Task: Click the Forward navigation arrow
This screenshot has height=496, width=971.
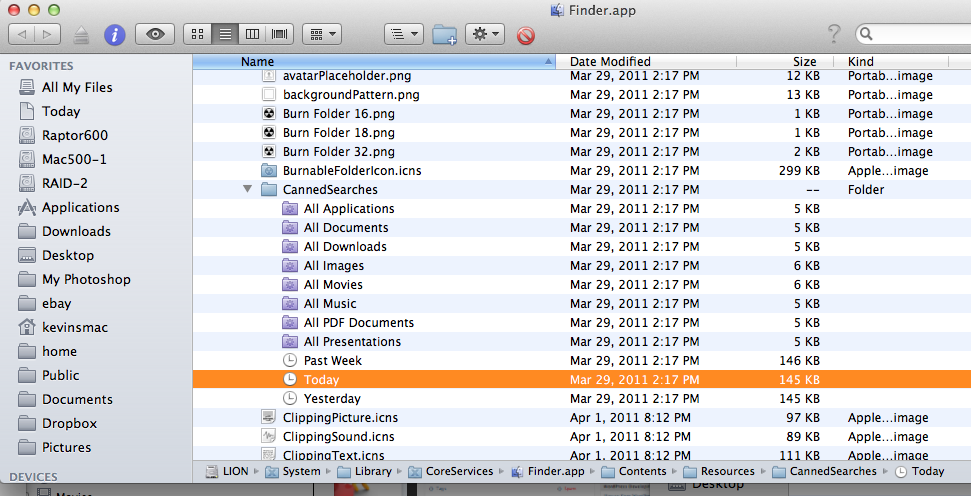Action: coord(48,34)
